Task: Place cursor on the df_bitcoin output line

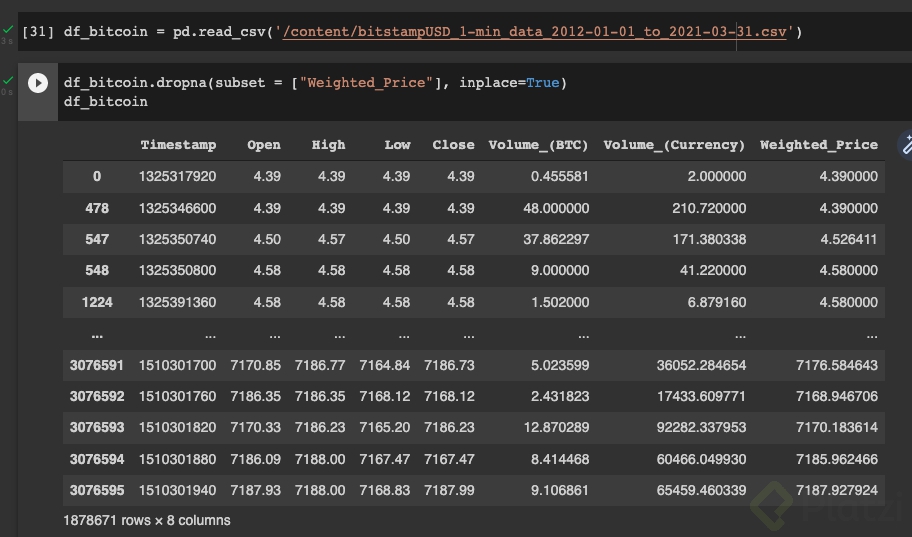Action: click(x=105, y=101)
